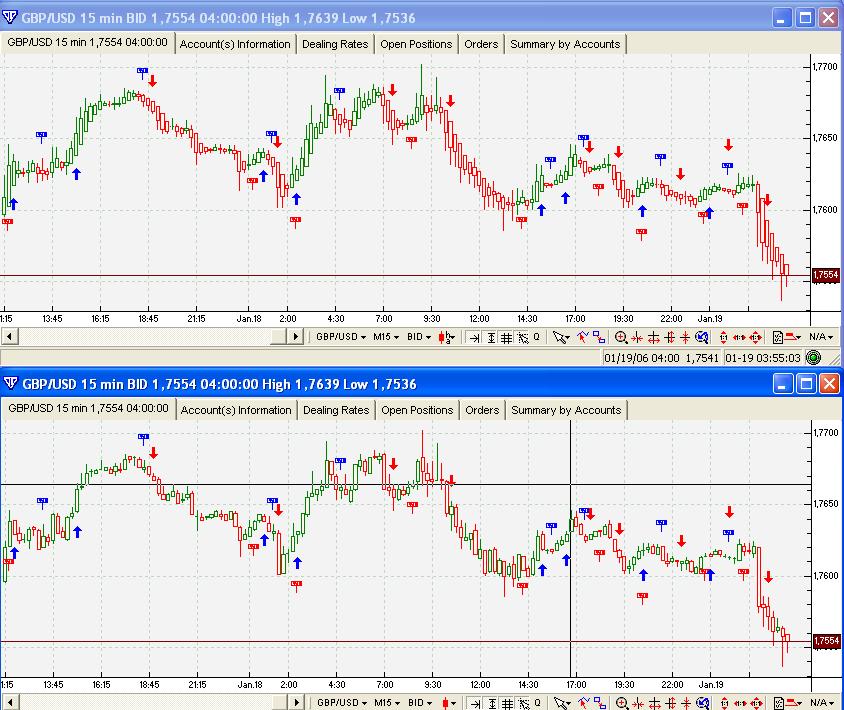Select Summary by Accounts tab in upper window

pyautogui.click(x=565, y=44)
